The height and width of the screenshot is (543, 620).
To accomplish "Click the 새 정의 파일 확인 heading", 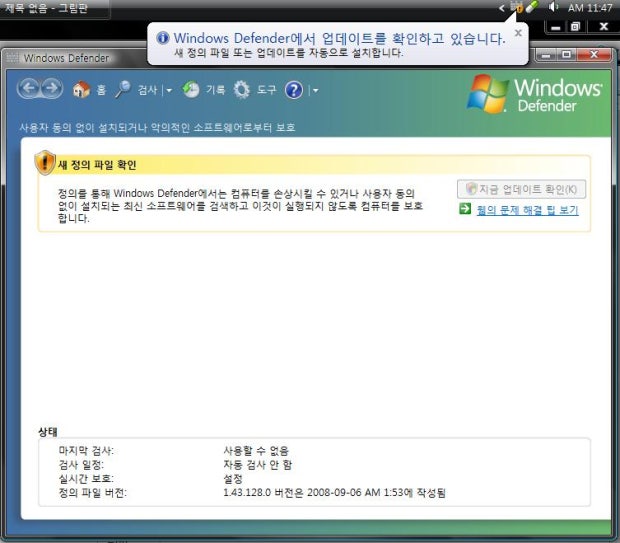I will (97, 165).
